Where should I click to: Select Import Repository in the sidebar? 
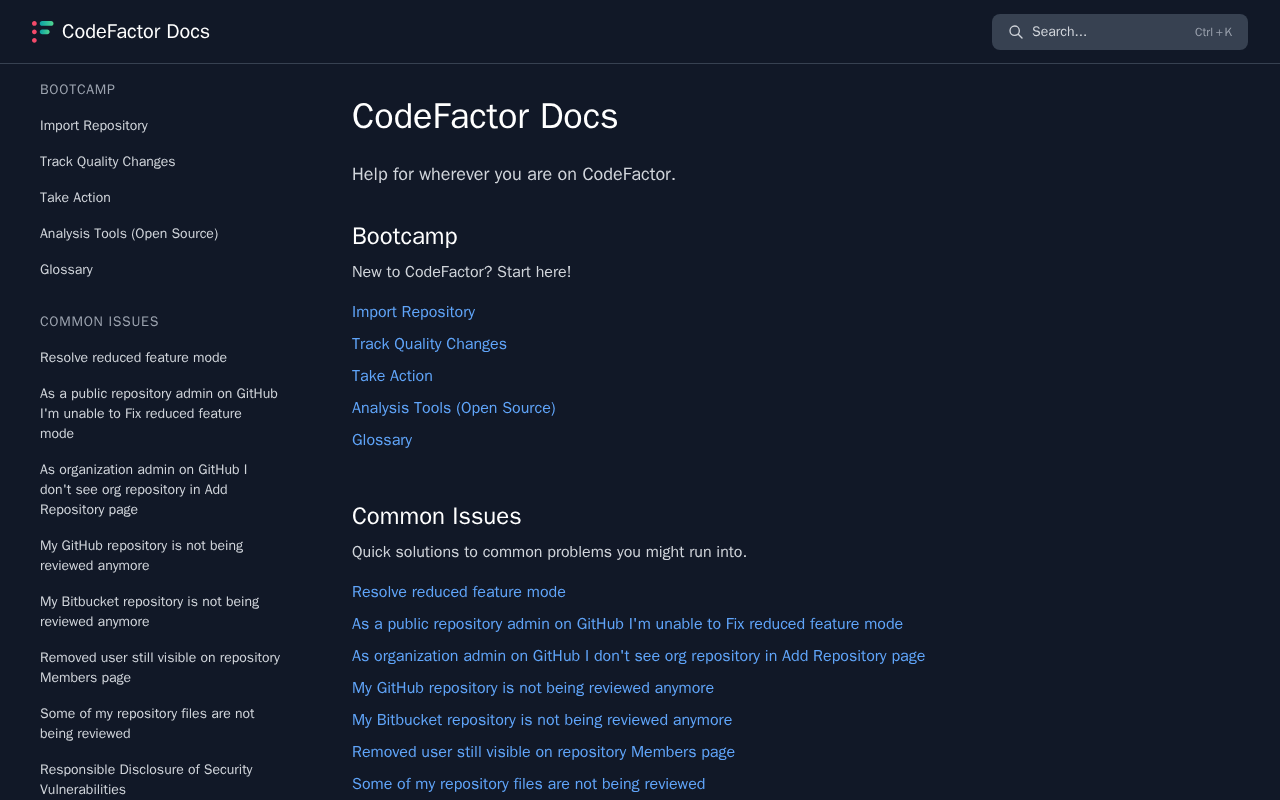(94, 126)
